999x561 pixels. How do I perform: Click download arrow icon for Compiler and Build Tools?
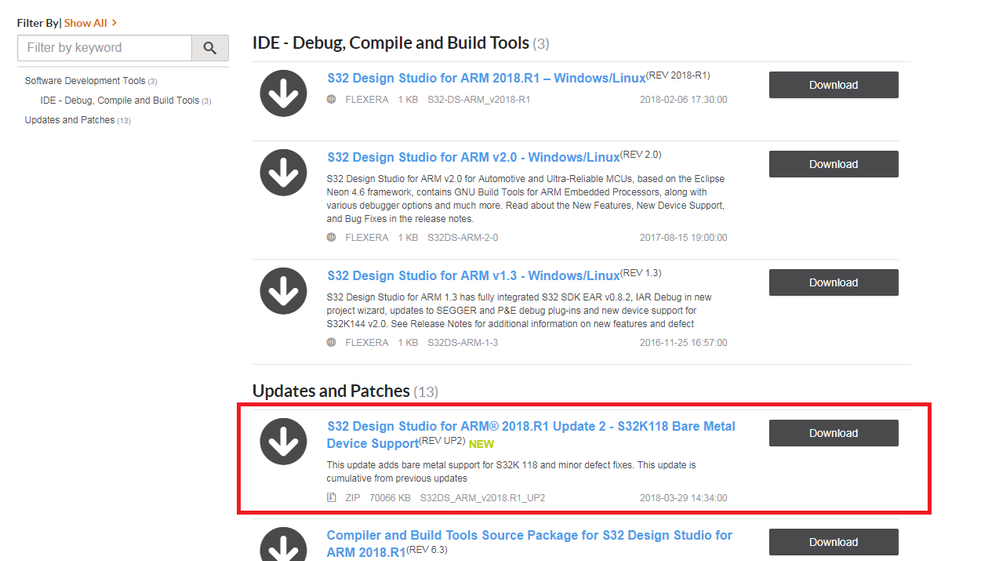pyautogui.click(x=284, y=545)
